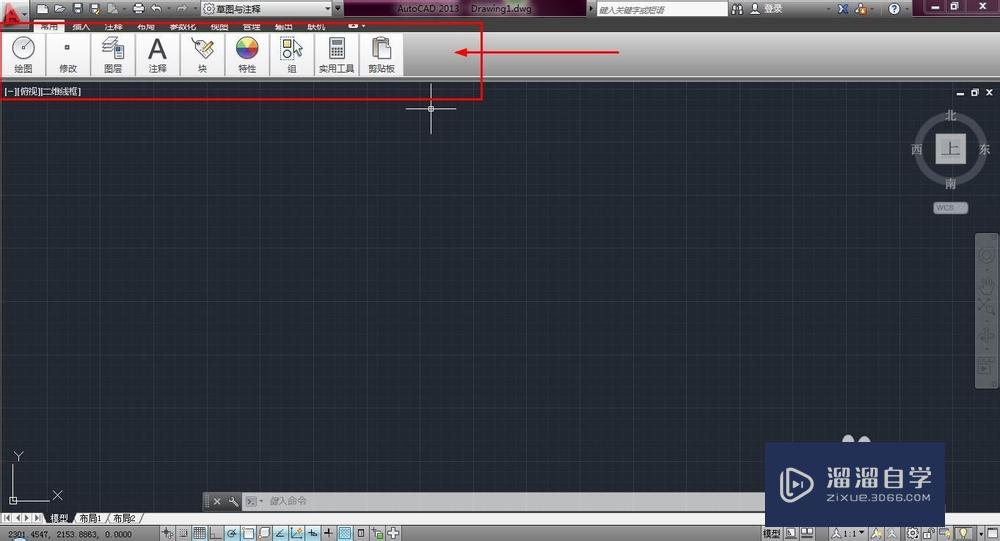
Task: Click the Save diskette icon
Action: 77,9
